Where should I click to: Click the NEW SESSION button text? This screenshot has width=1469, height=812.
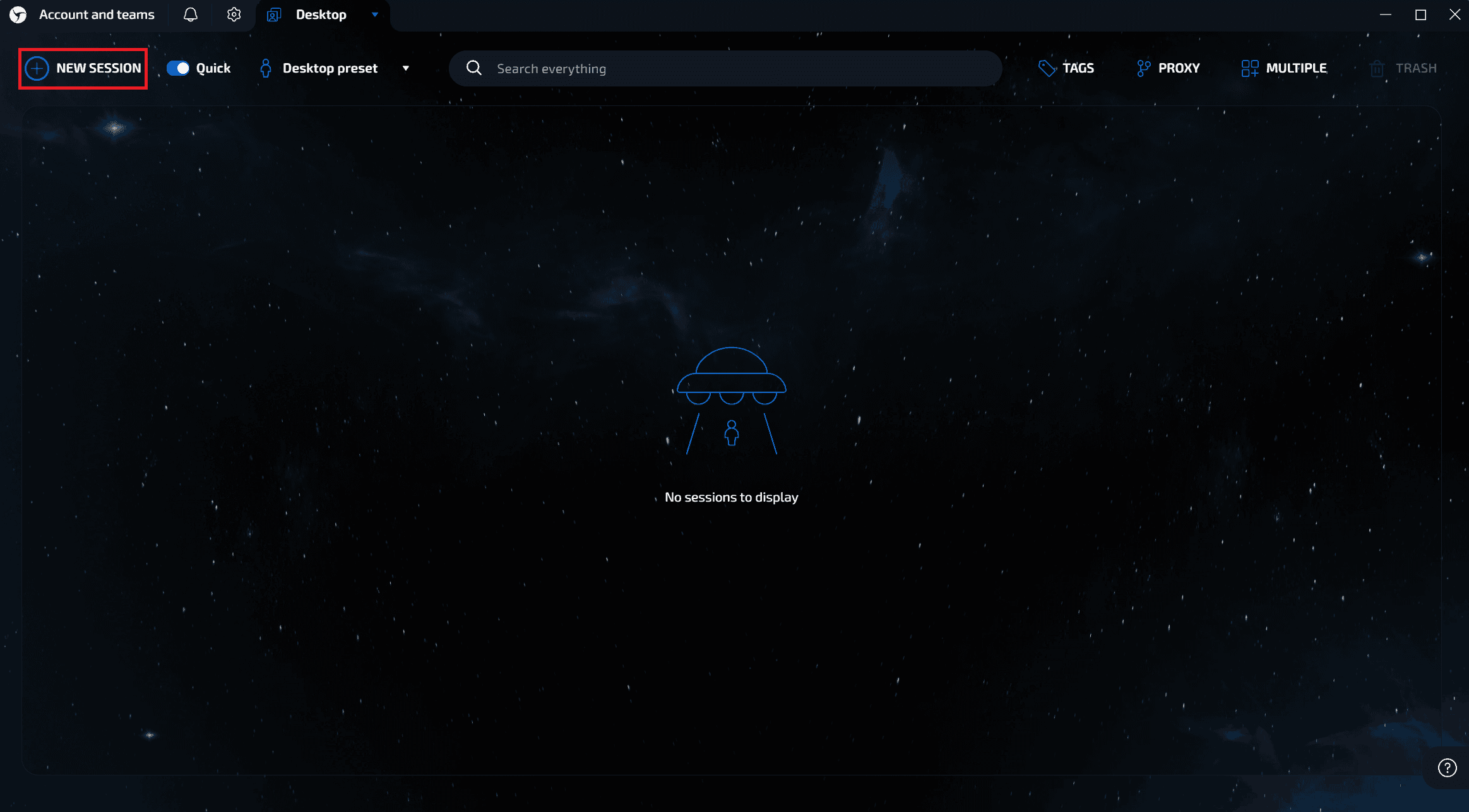(98, 68)
